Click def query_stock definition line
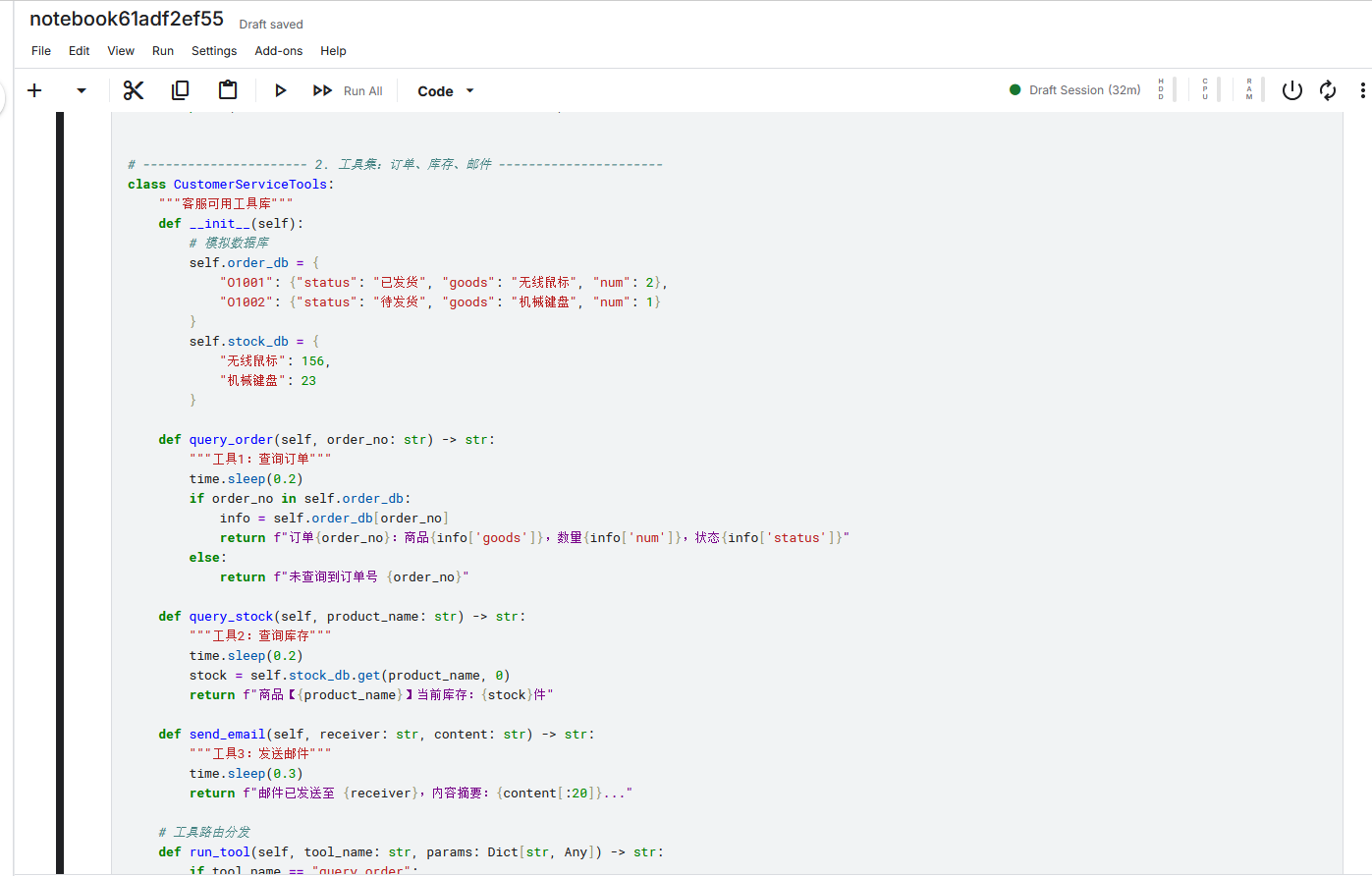Image resolution: width=1372 pixels, height=876 pixels. pyautogui.click(x=342, y=616)
